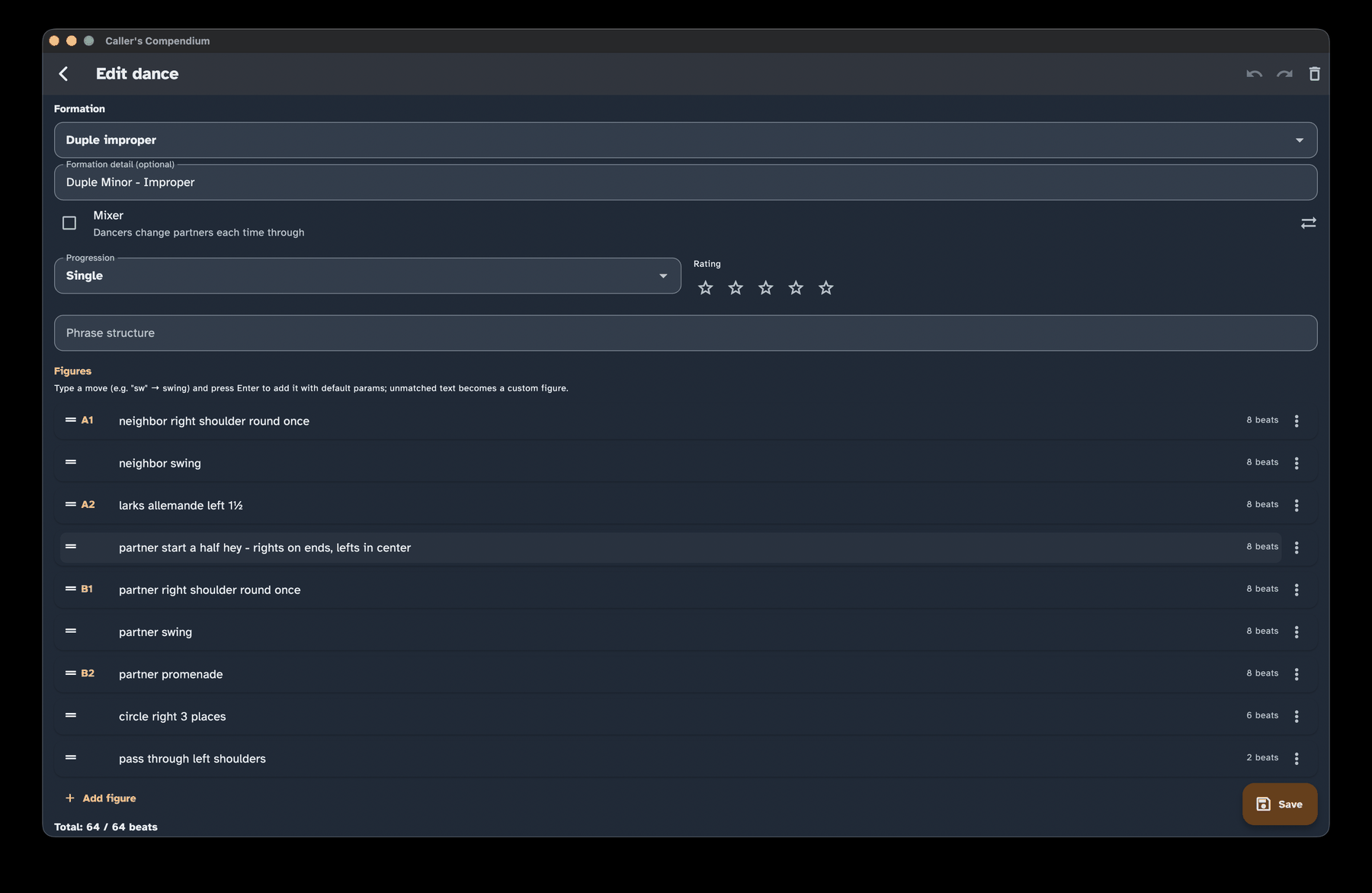Open the Formation dropdown showing Duple improper
Image resolution: width=1372 pixels, height=893 pixels.
[x=685, y=140]
